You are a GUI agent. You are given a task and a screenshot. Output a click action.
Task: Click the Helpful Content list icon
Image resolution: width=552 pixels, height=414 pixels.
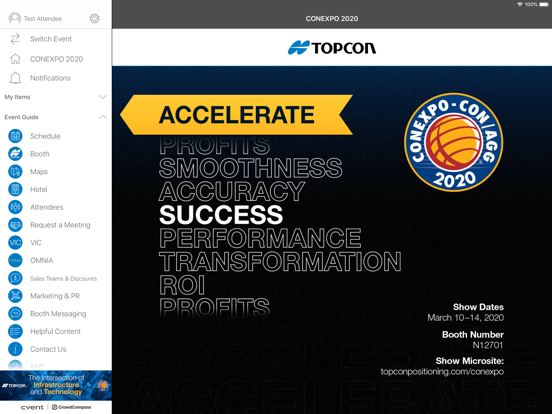coord(15,331)
